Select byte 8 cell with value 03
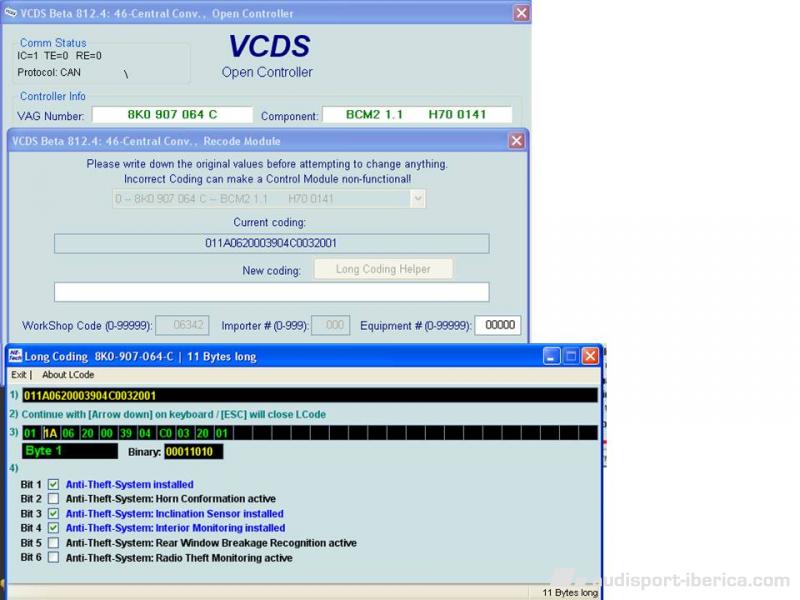The height and width of the screenshot is (600, 800). (183, 433)
